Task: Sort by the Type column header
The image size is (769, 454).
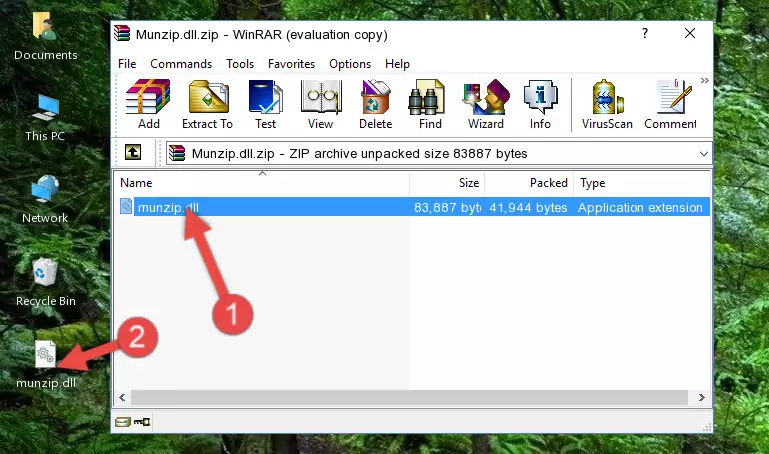Action: (x=642, y=183)
